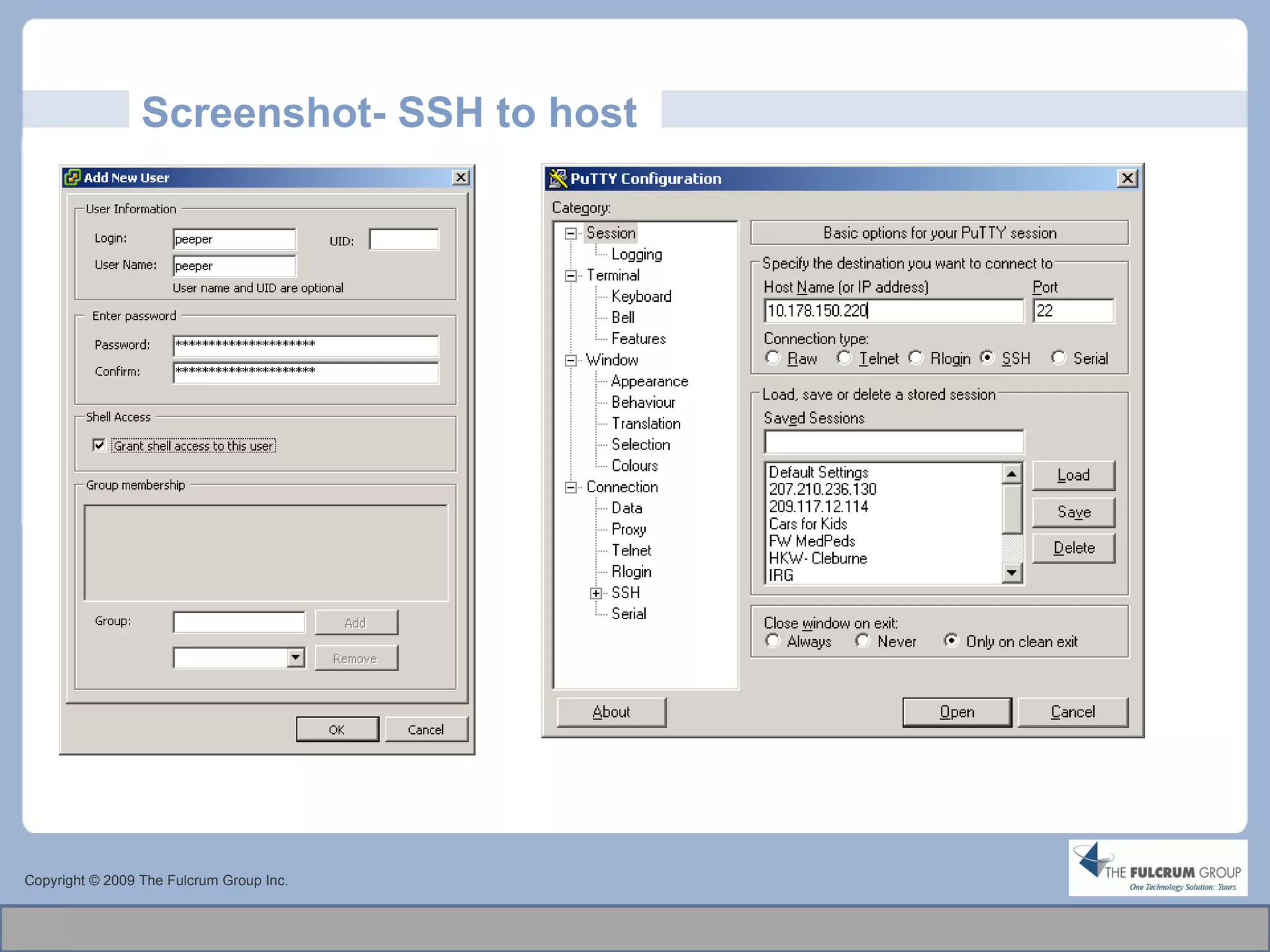Click the User Name input field

234,266
